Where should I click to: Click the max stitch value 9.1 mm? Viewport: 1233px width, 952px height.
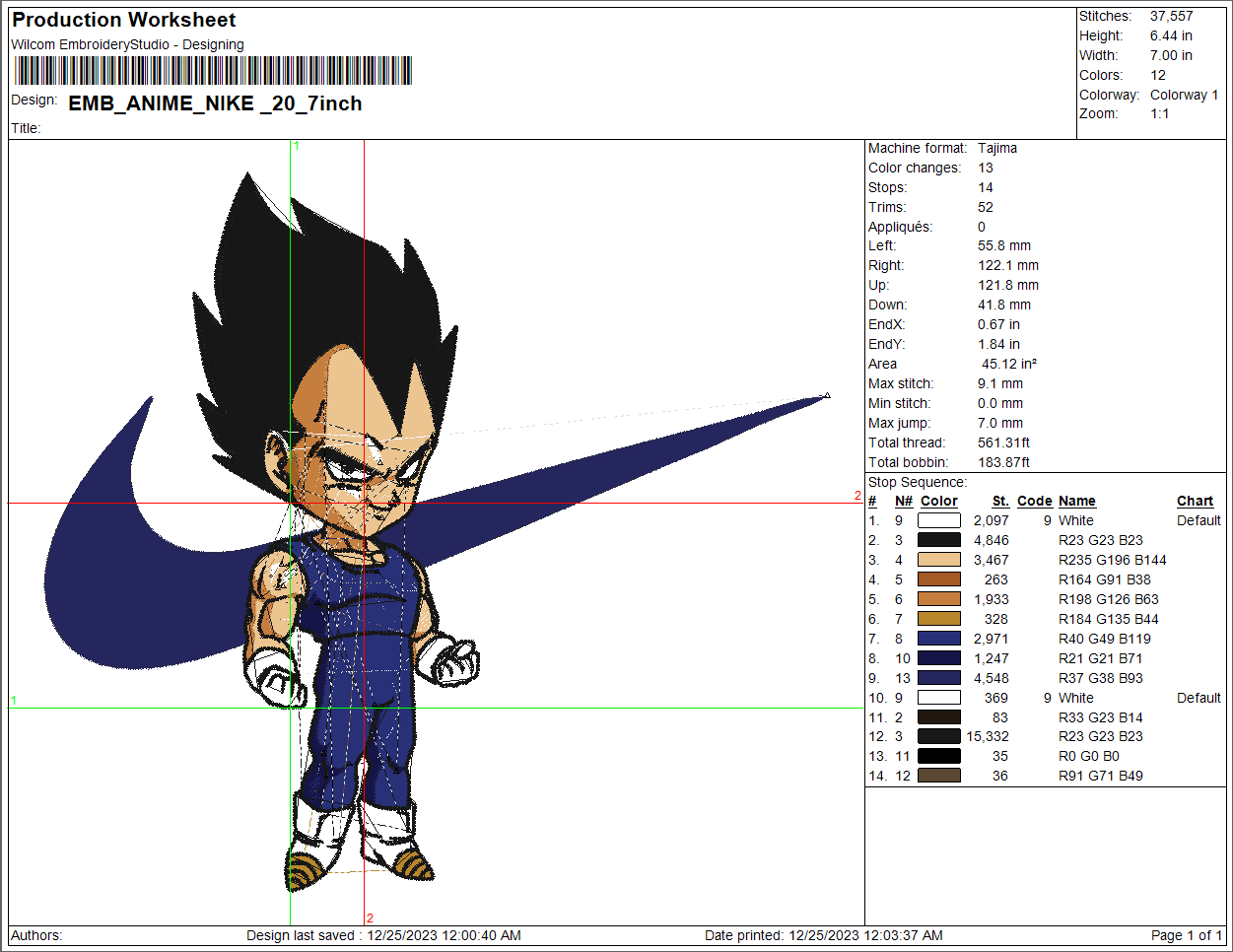coord(1000,383)
